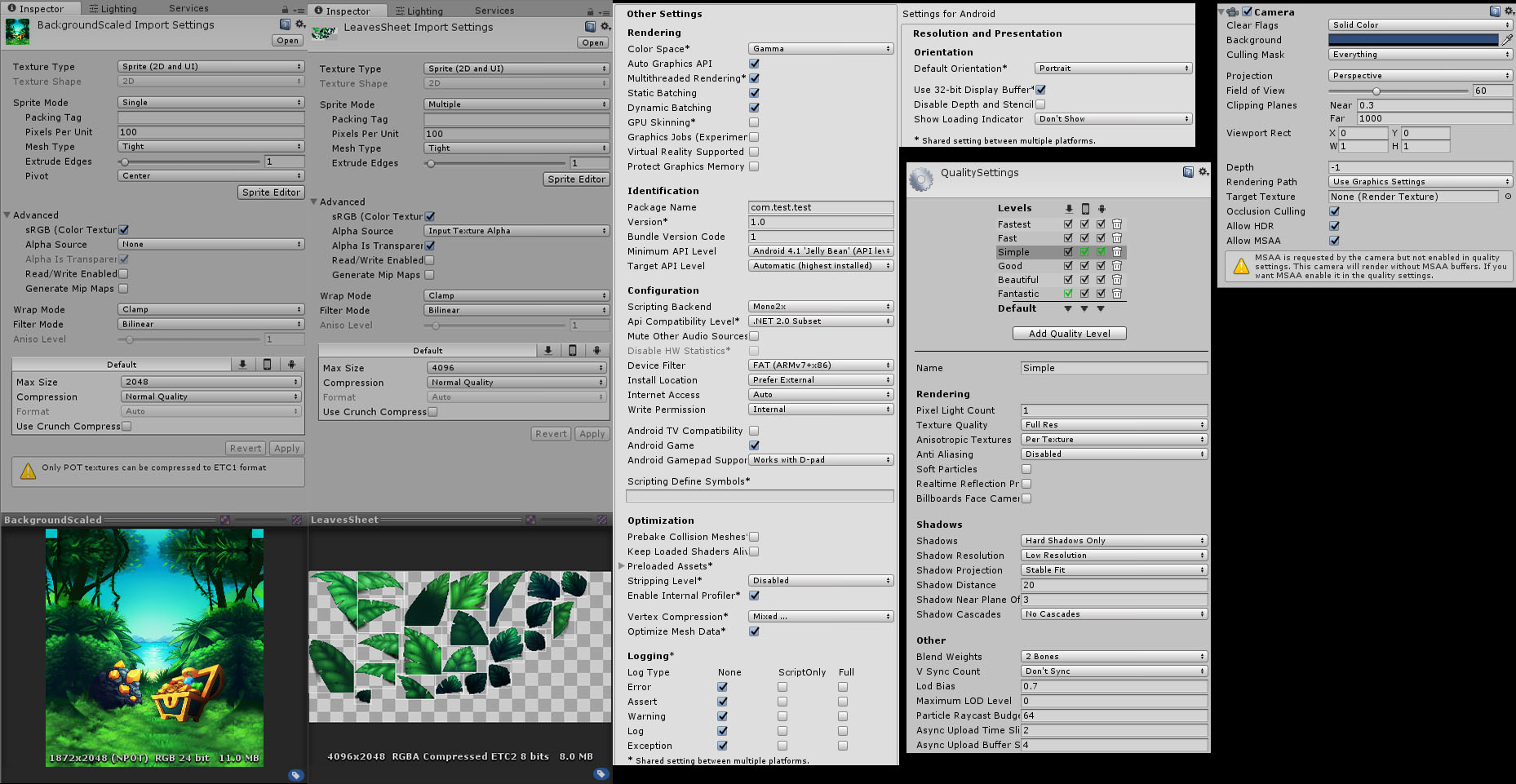Viewport: 1516px width, 784px height.
Task: Switch to Services tab in LeavesSheet panel
Action: [x=494, y=11]
